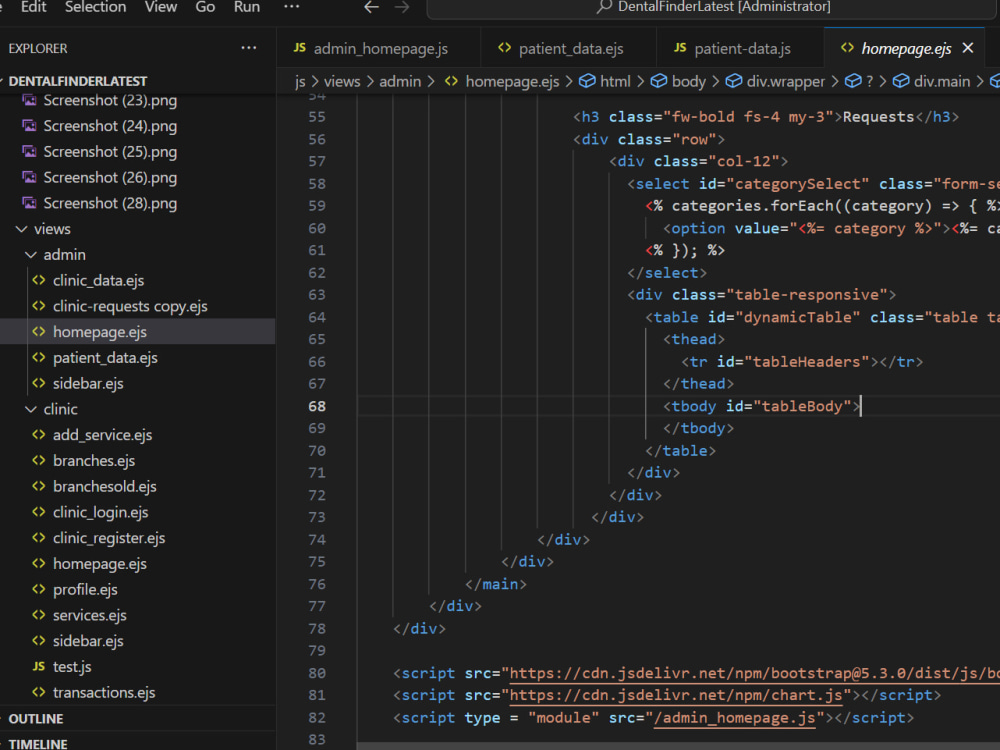The width and height of the screenshot is (1000, 750).
Task: Open profile.ejs file
Action: click(x=85, y=589)
